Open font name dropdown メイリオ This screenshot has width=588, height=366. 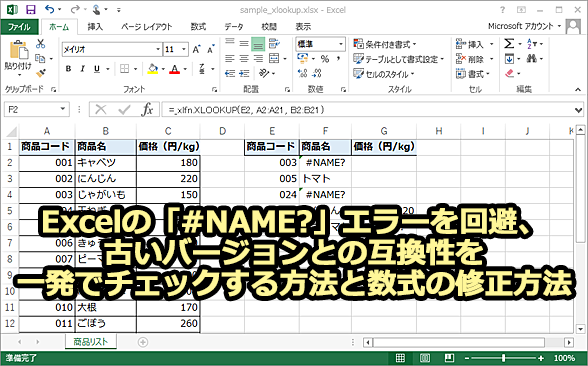158,50
